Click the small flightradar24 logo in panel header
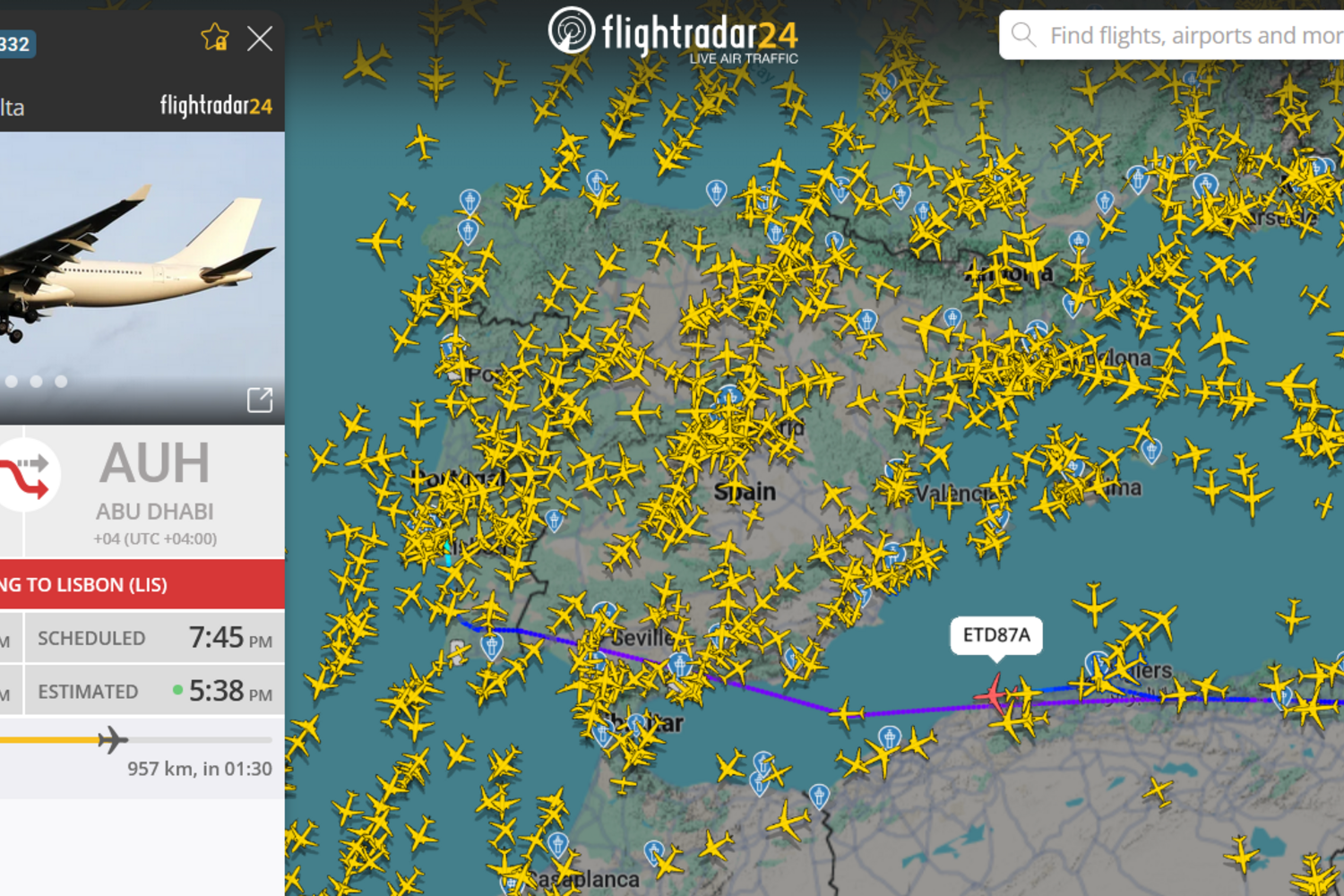1344x896 pixels. (216, 106)
